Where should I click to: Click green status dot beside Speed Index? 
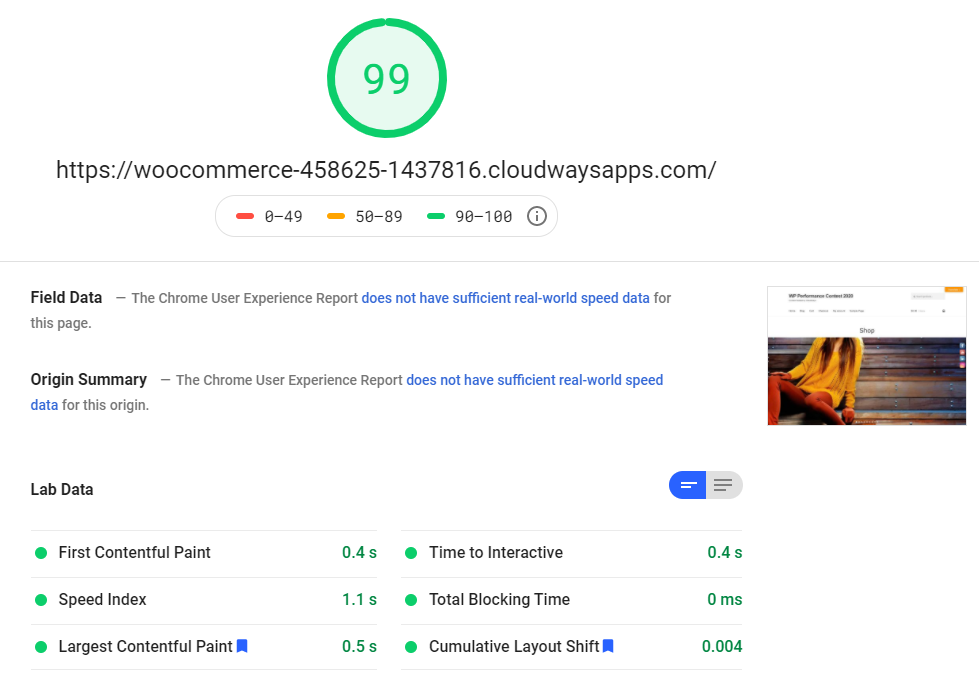point(41,600)
